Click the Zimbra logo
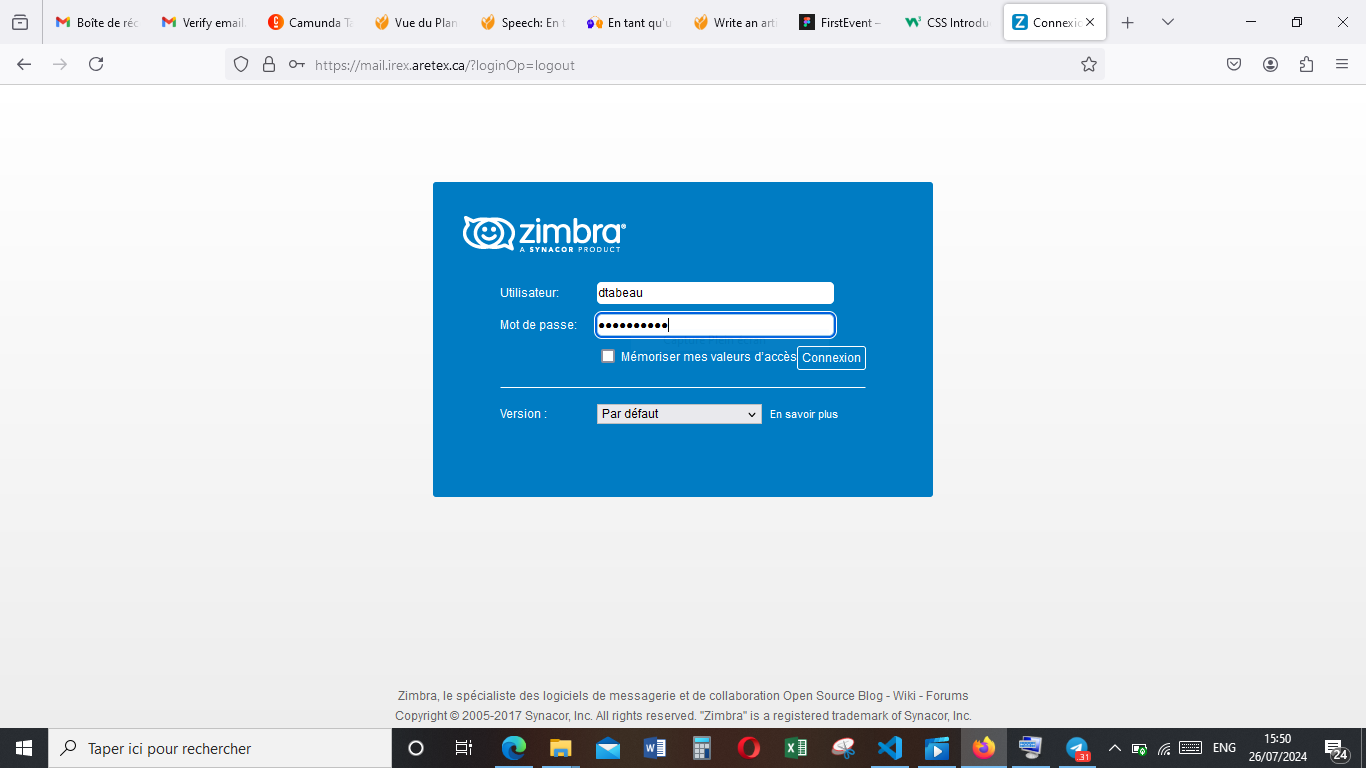 544,234
